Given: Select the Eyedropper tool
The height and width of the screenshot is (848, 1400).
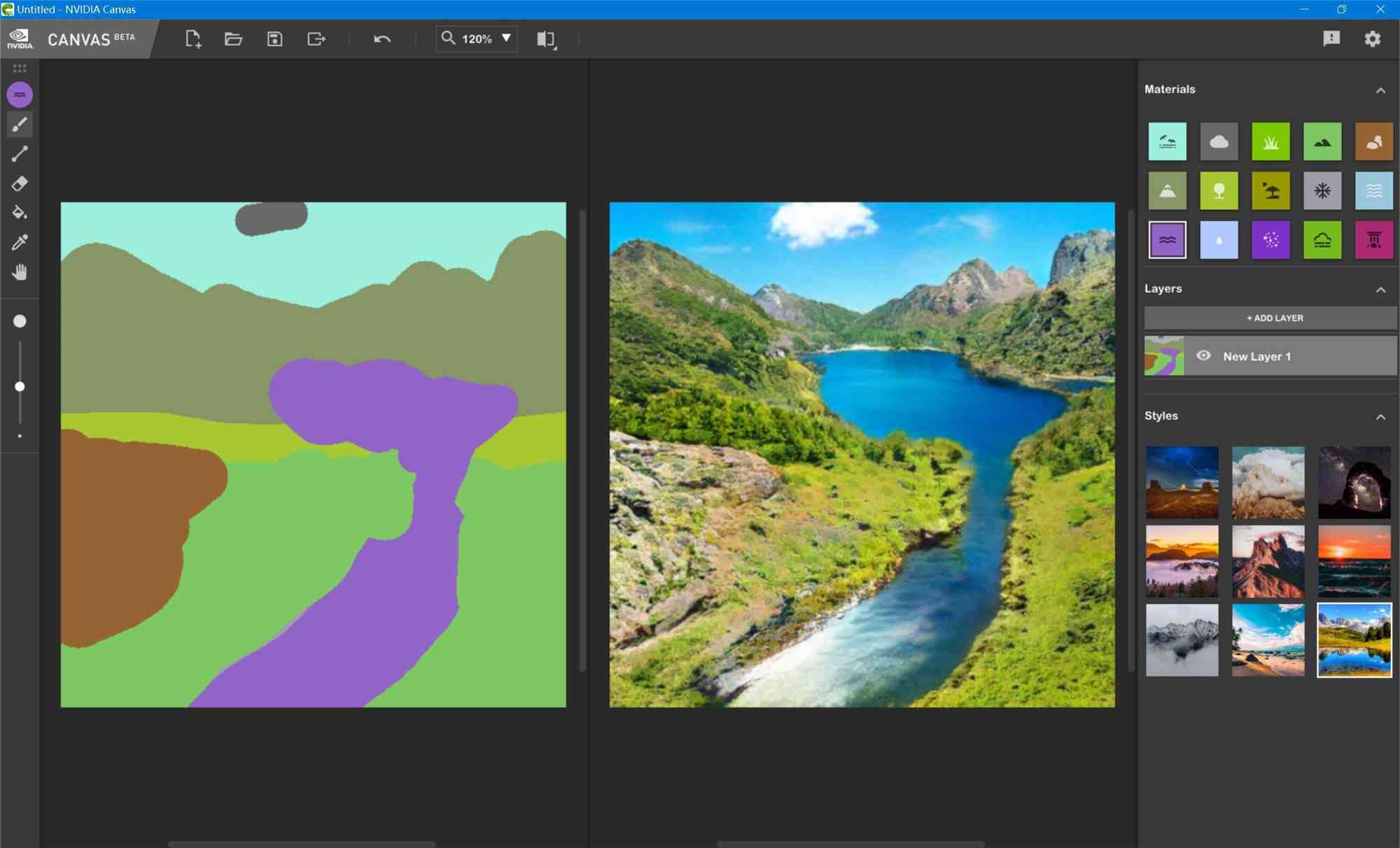Looking at the screenshot, I should (x=20, y=242).
